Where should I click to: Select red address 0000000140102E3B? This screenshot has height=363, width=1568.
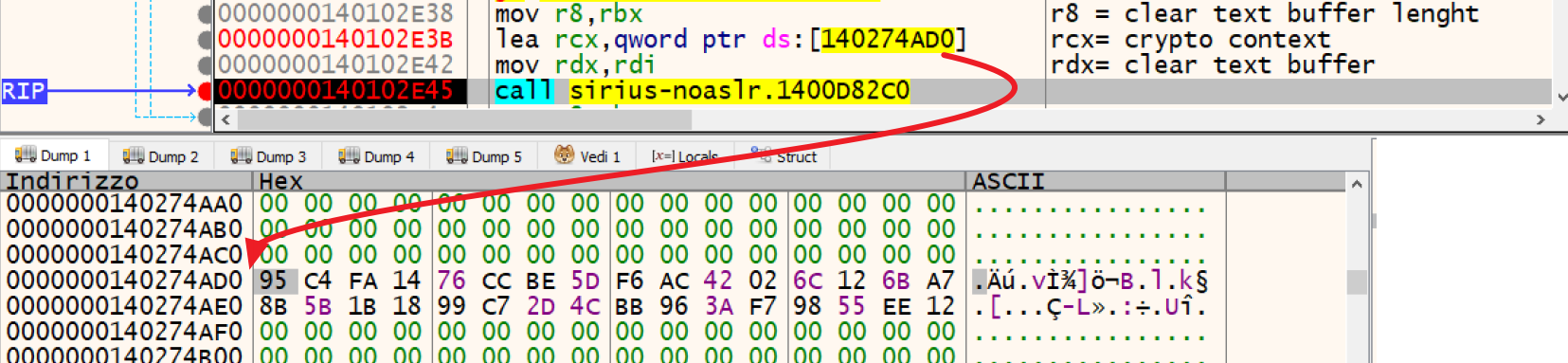click(335, 40)
